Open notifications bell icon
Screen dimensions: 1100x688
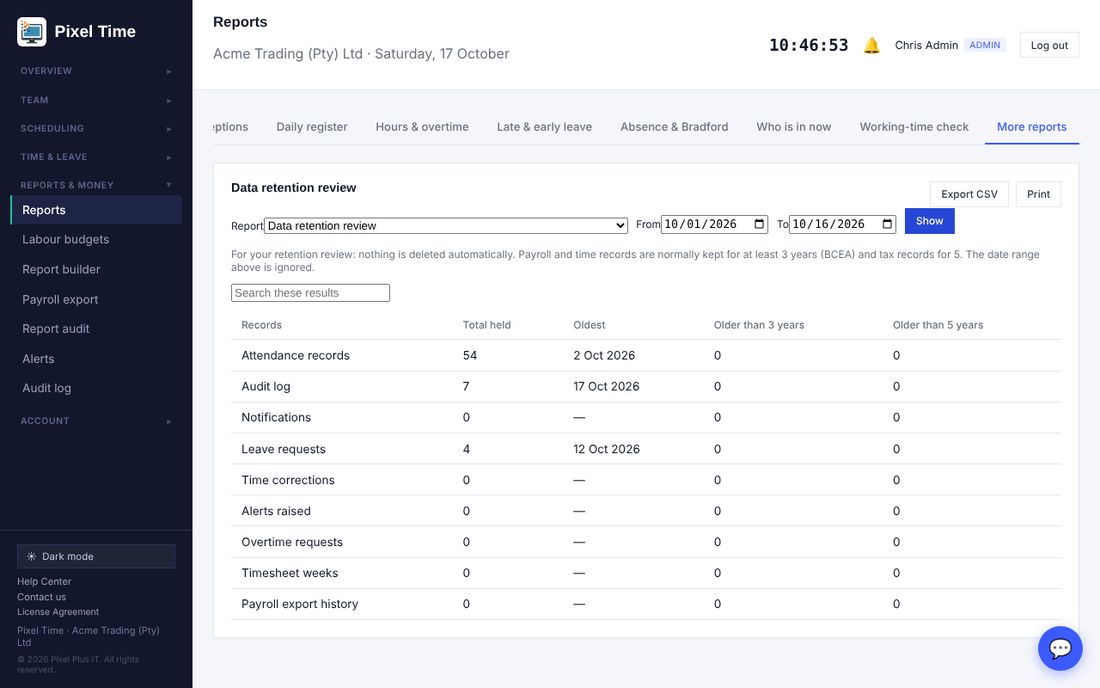tap(871, 46)
